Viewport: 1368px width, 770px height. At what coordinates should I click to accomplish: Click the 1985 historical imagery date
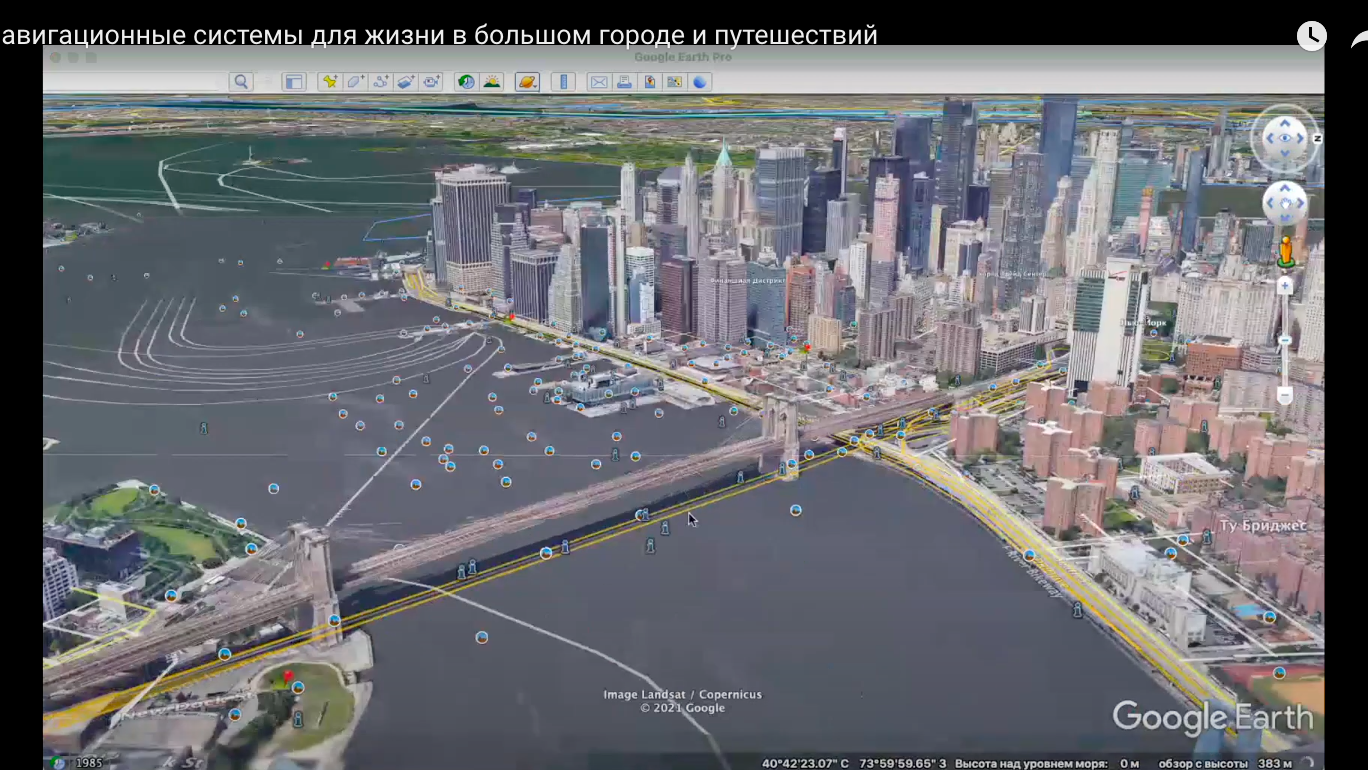click(x=89, y=763)
